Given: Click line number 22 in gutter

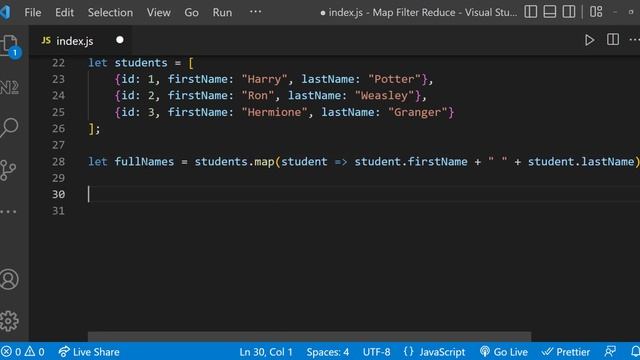Looking at the screenshot, I should click(58, 63).
